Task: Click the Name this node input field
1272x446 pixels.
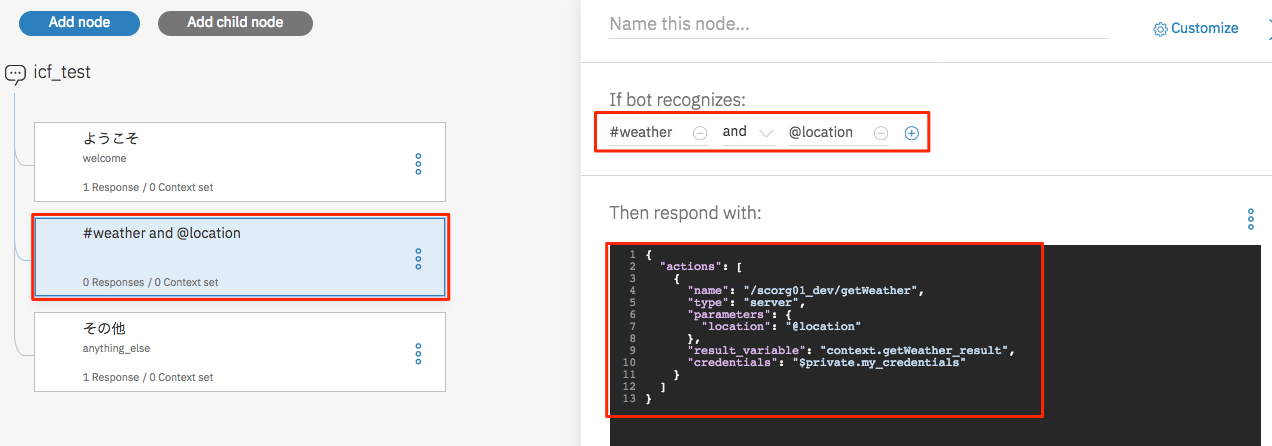Action: point(858,24)
